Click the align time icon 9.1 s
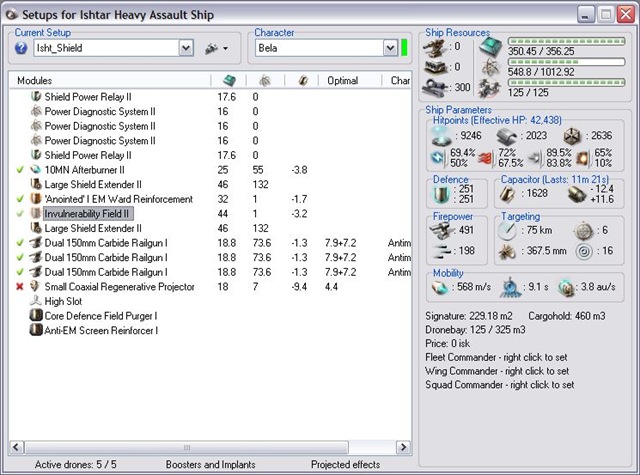 point(510,287)
